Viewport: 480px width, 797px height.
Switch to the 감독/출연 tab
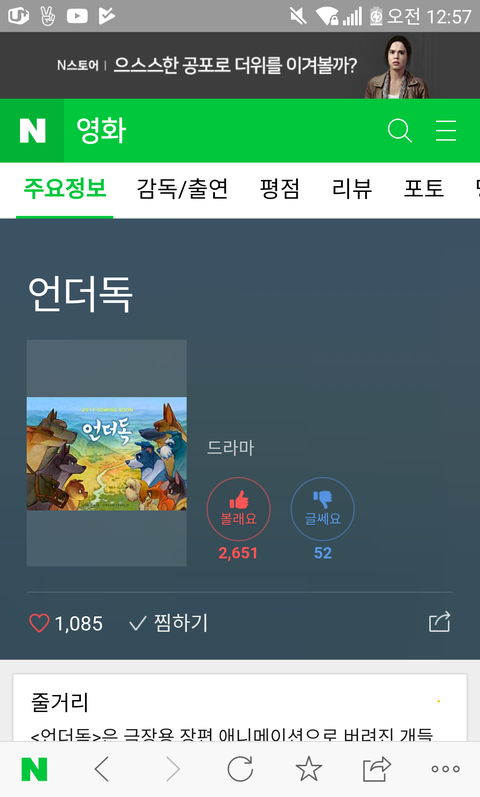pos(182,189)
